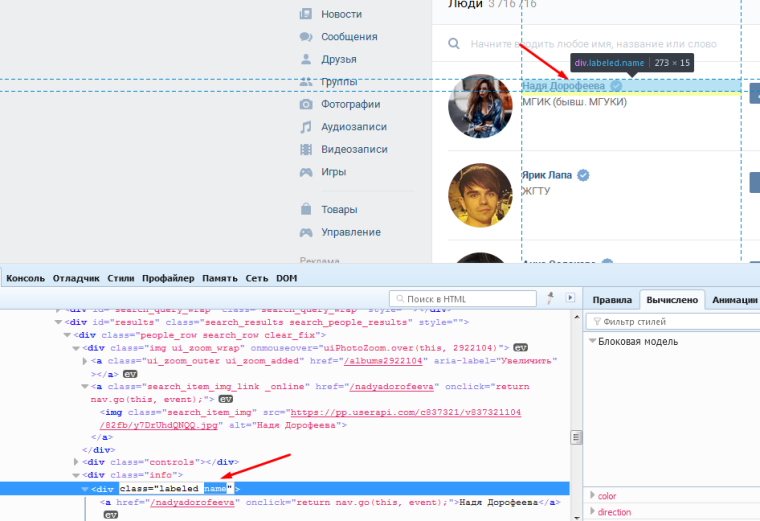Click the Игры gamepad icon
Image resolution: width=760 pixels, height=521 pixels.
tap(307, 172)
